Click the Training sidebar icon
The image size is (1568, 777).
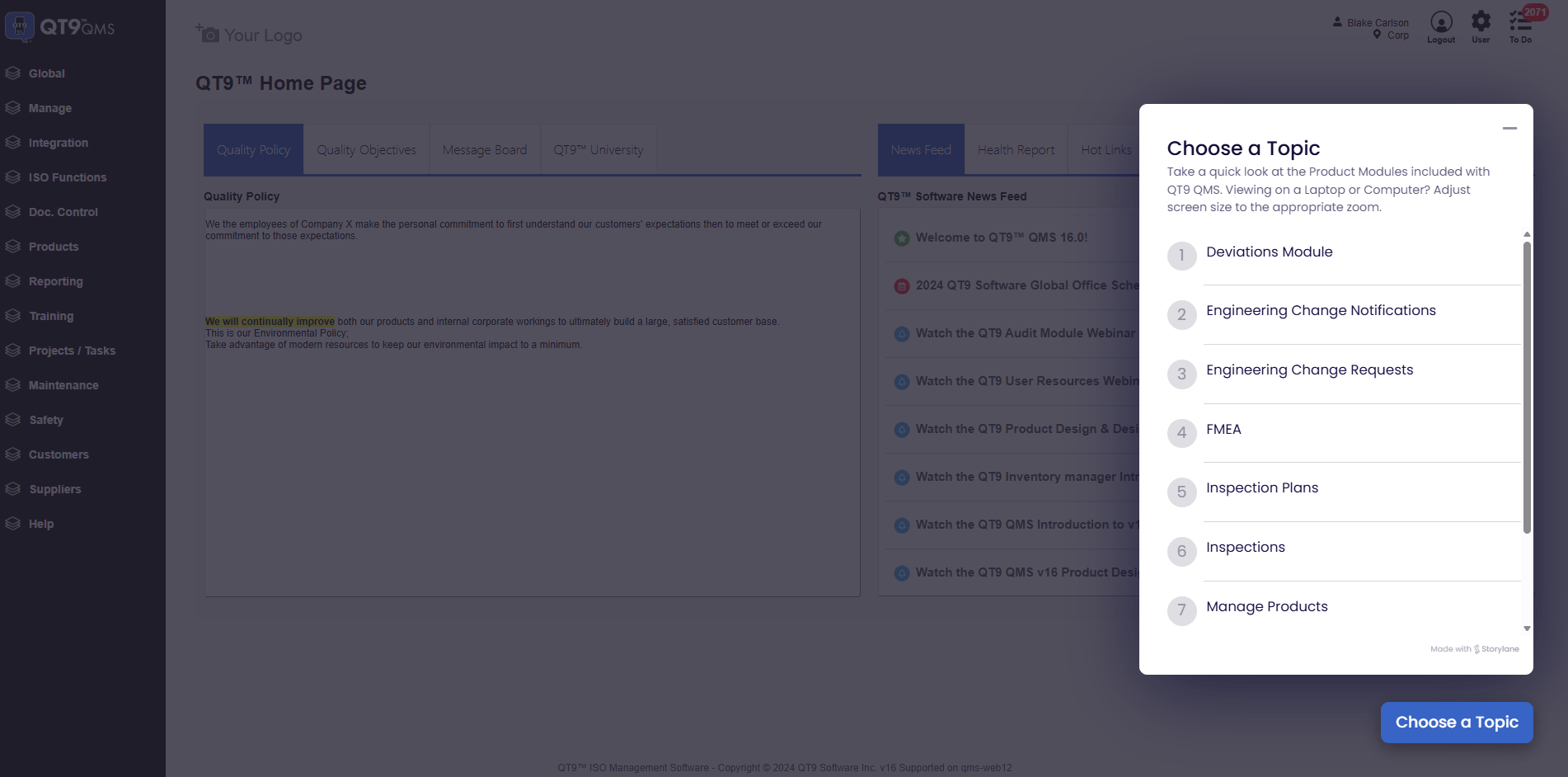(13, 316)
